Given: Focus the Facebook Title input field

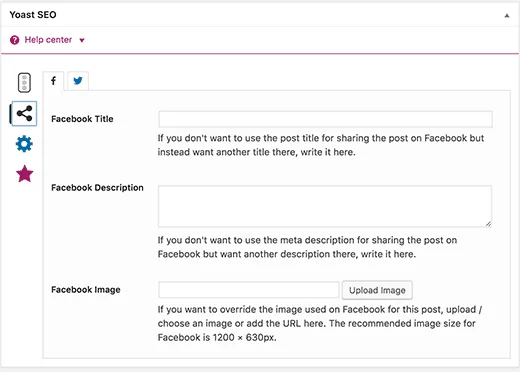Looking at the screenshot, I should (325, 119).
